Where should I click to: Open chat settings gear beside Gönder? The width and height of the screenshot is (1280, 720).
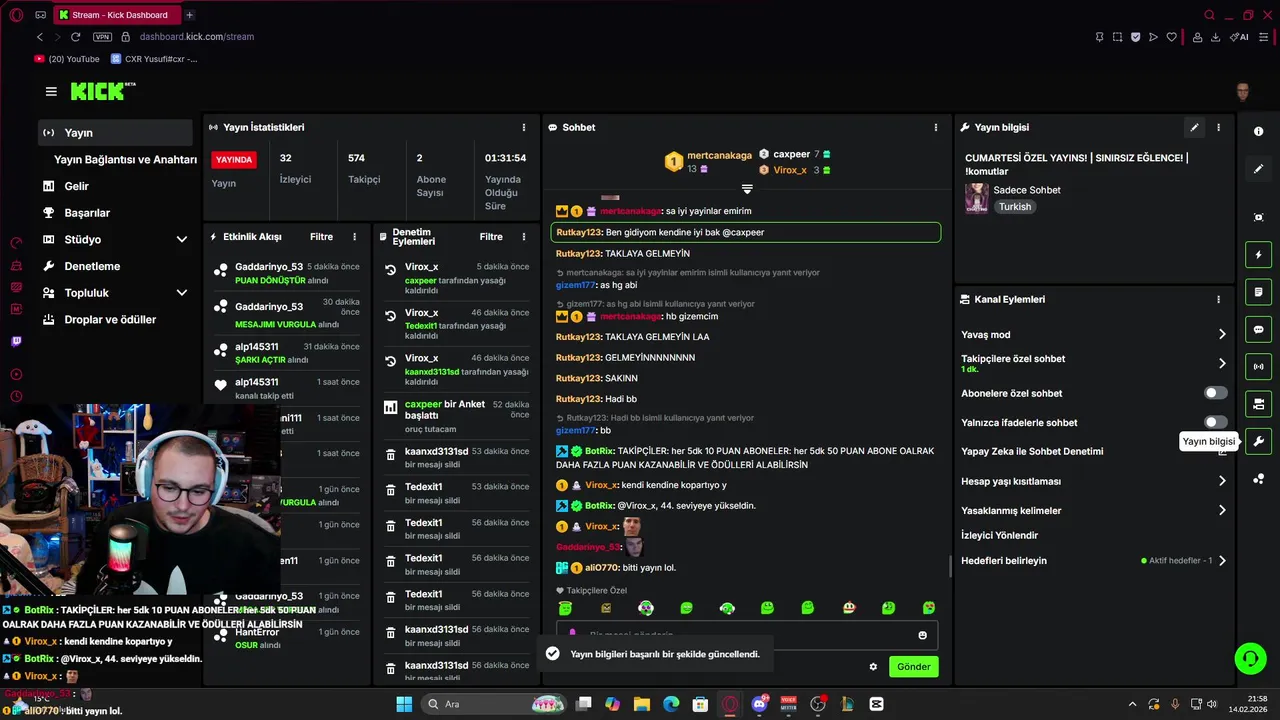tap(873, 667)
